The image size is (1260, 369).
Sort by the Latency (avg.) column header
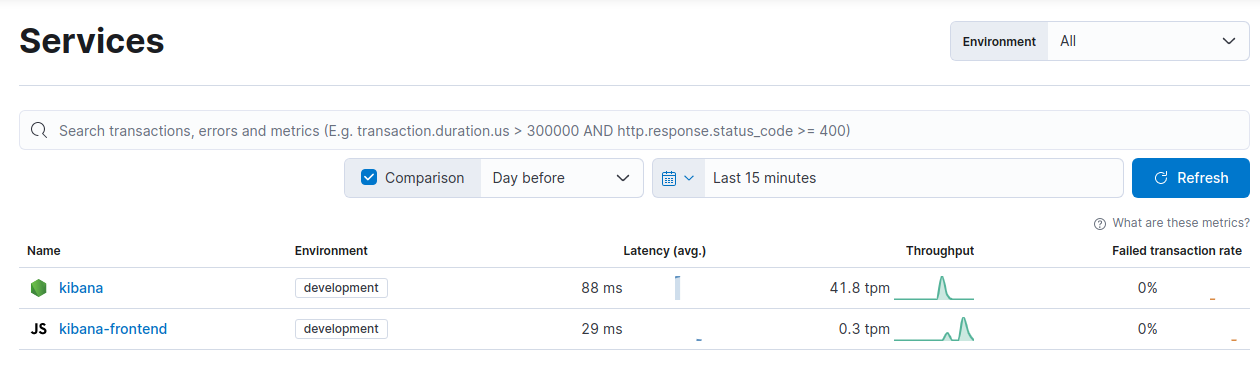[x=671, y=251]
